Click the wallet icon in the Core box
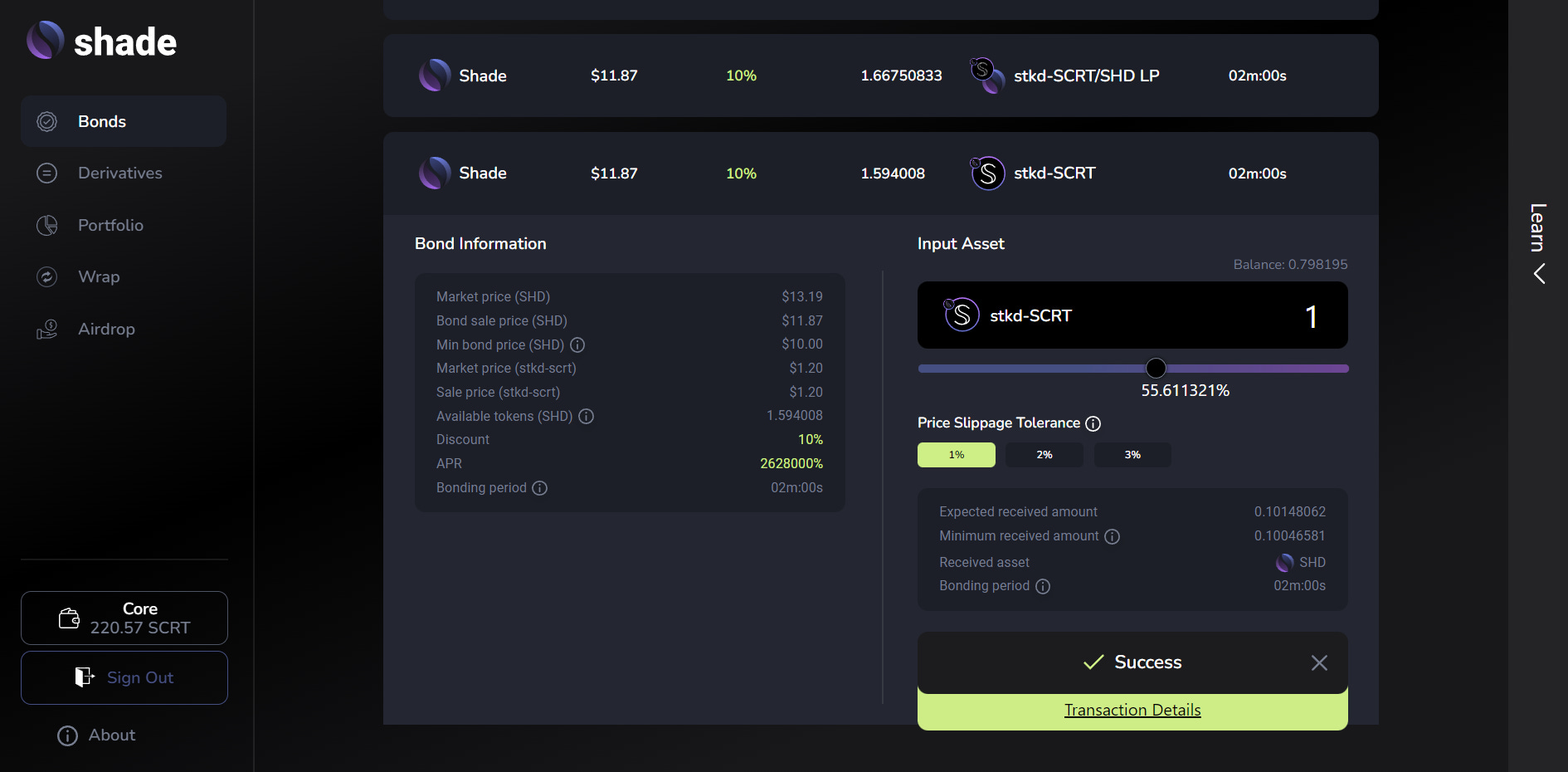Screen dimensions: 1568x772 (70, 618)
